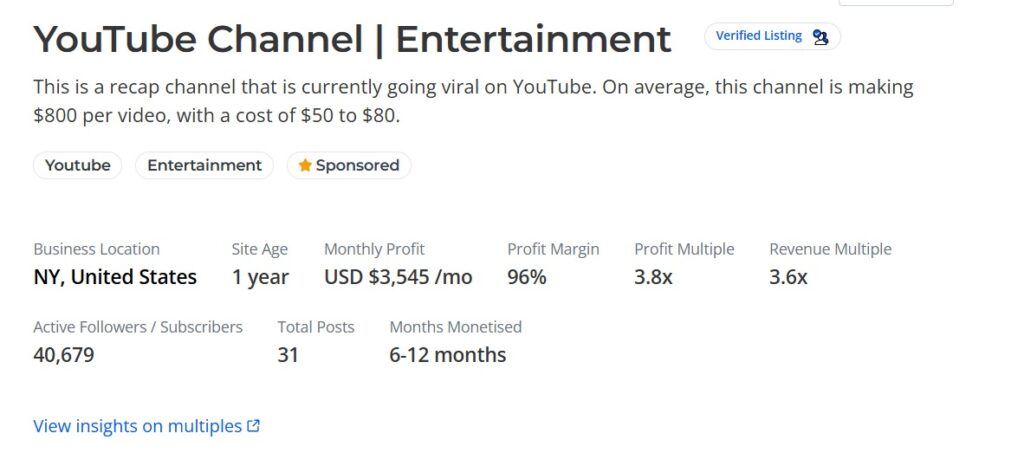Click the 96% Profit Margin value

pyautogui.click(x=527, y=277)
